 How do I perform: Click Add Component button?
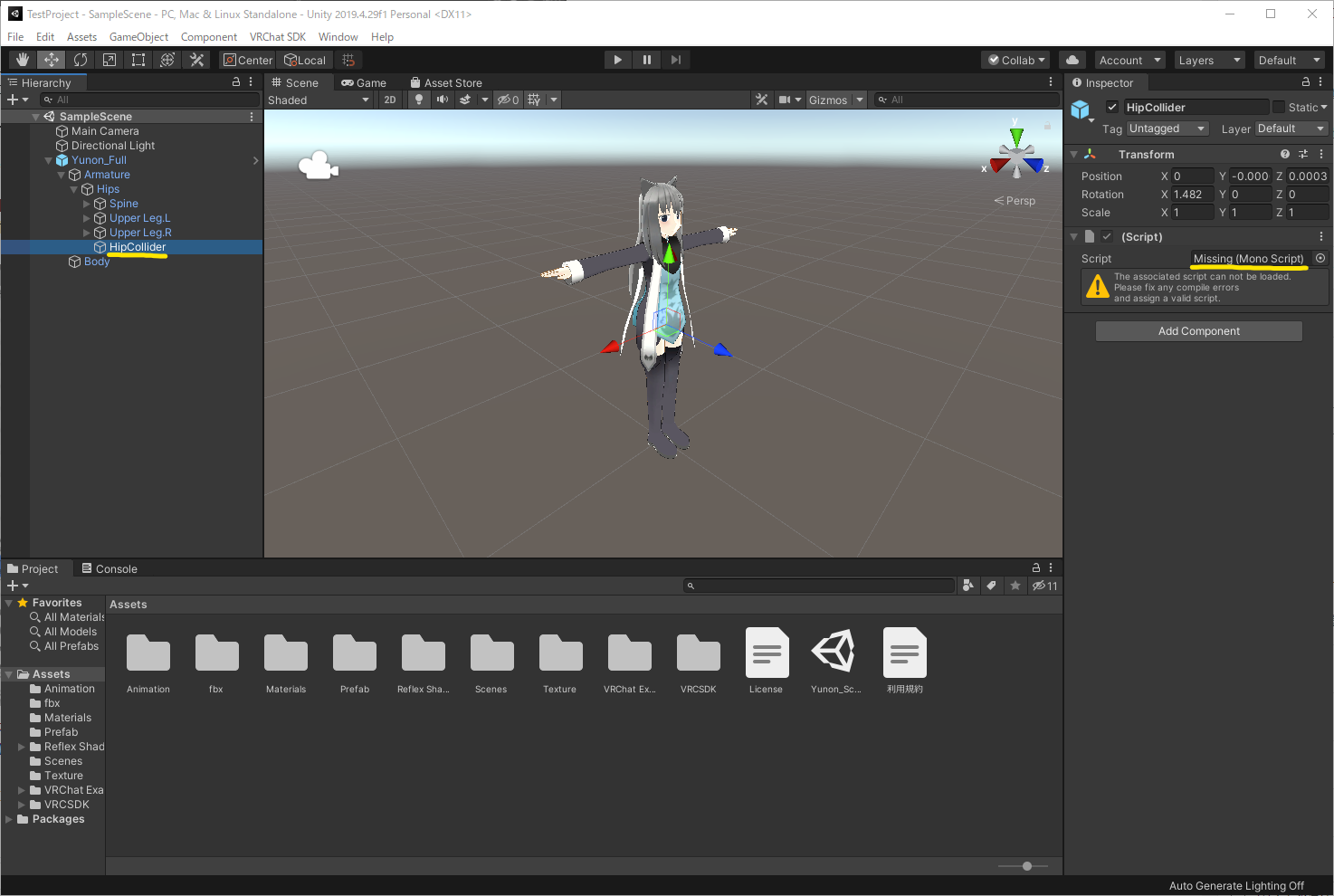(x=1198, y=331)
